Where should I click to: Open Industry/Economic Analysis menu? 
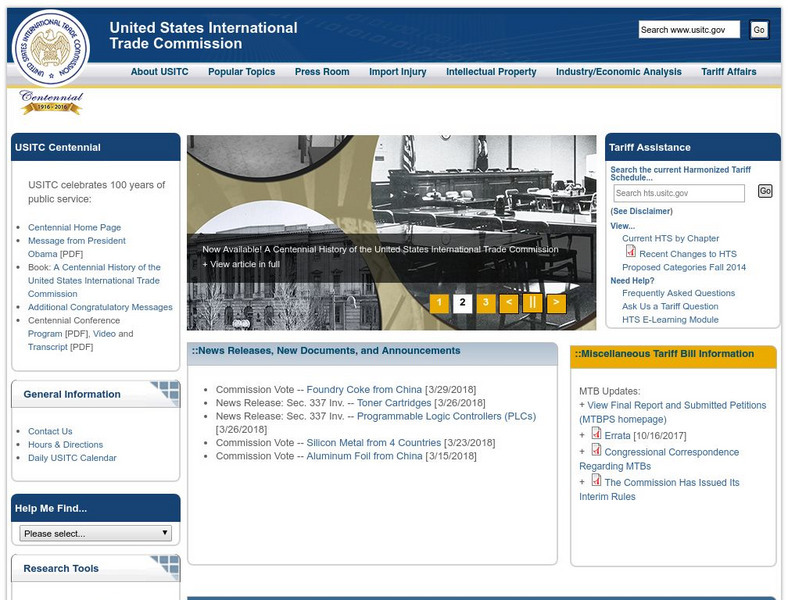pos(619,72)
